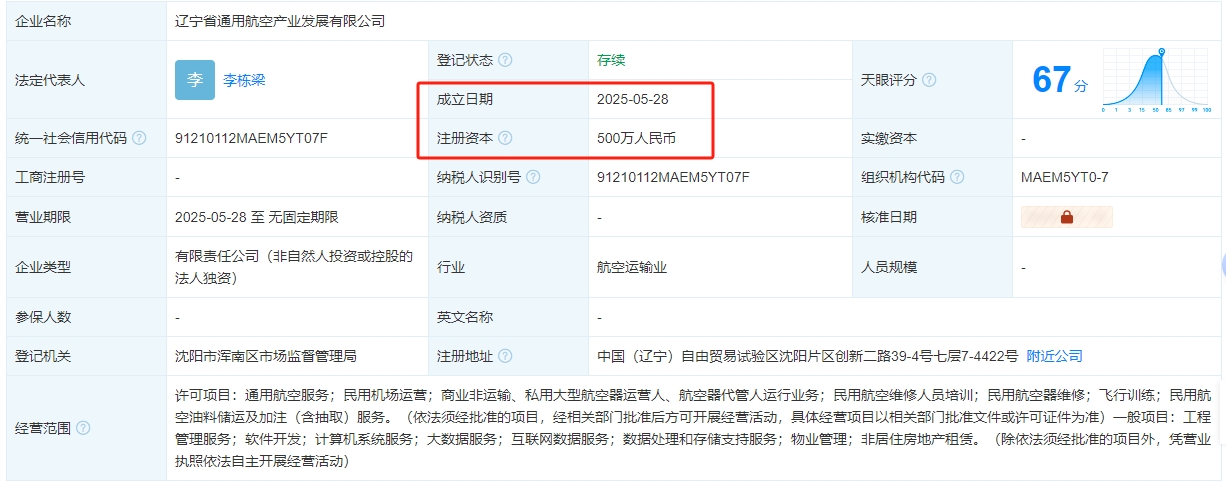
Task: Click the 参保人数 label
Action: (x=43, y=317)
